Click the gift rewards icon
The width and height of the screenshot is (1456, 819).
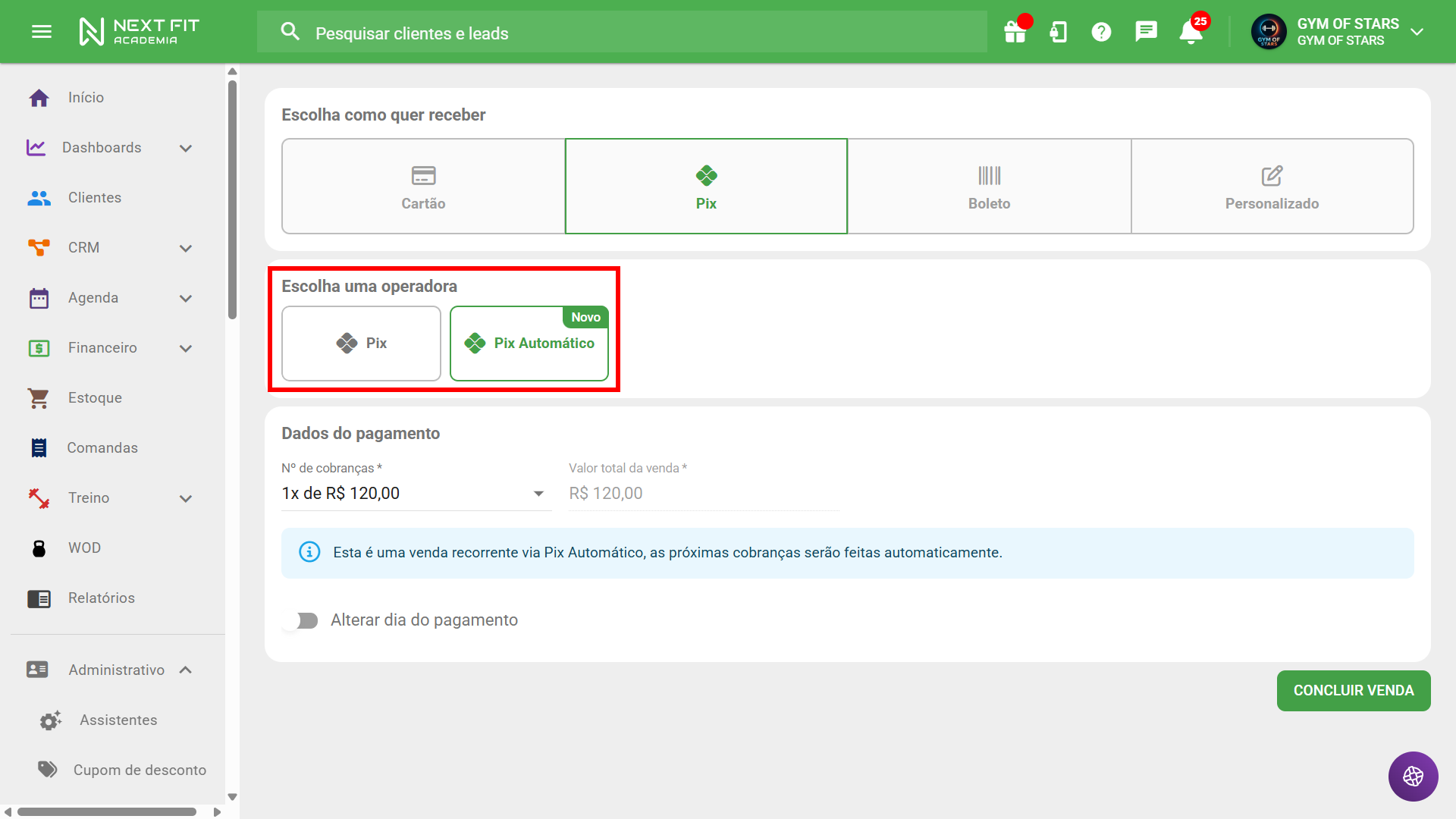pos(1015,32)
